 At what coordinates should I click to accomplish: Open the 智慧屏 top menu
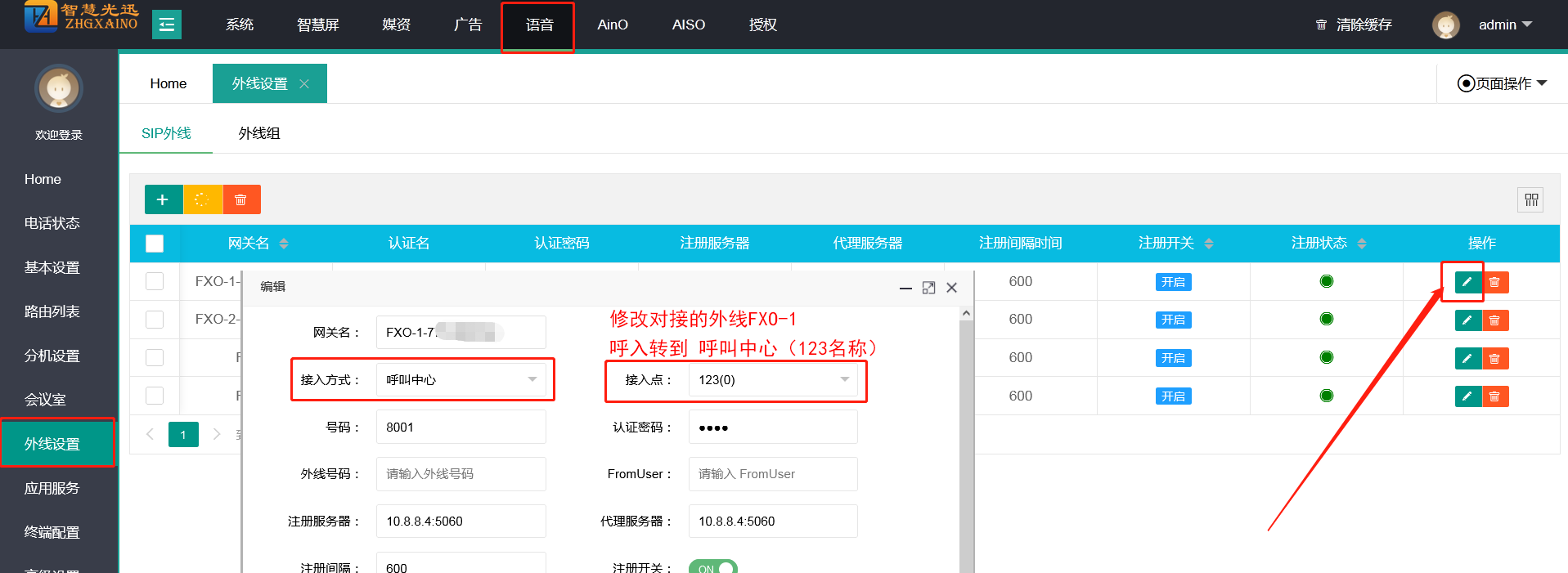point(317,25)
